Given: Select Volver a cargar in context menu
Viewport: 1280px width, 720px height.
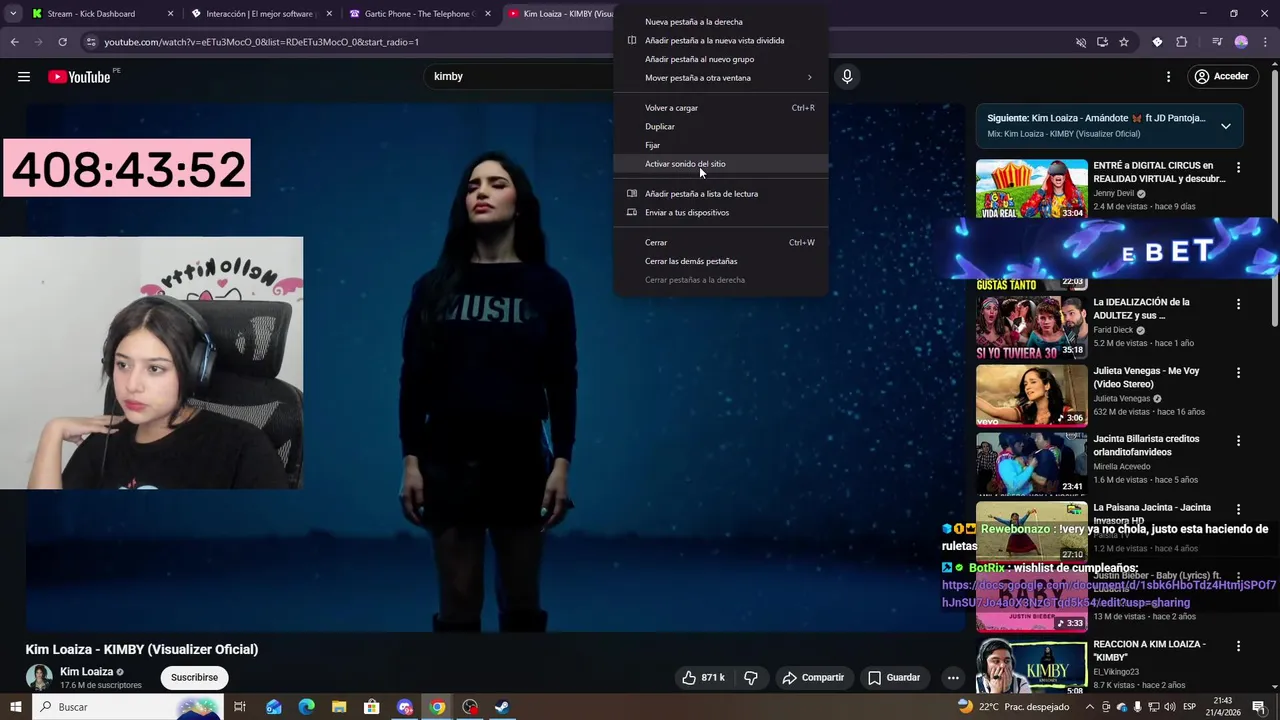Looking at the screenshot, I should pos(721,108).
